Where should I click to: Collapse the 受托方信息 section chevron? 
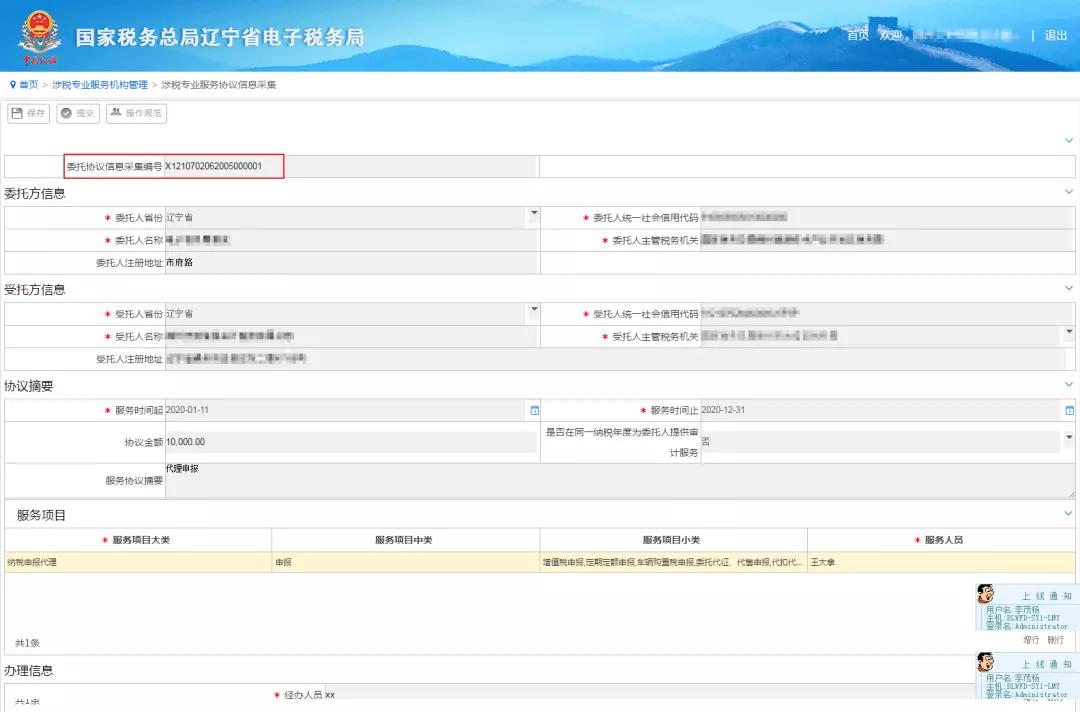[1068, 287]
